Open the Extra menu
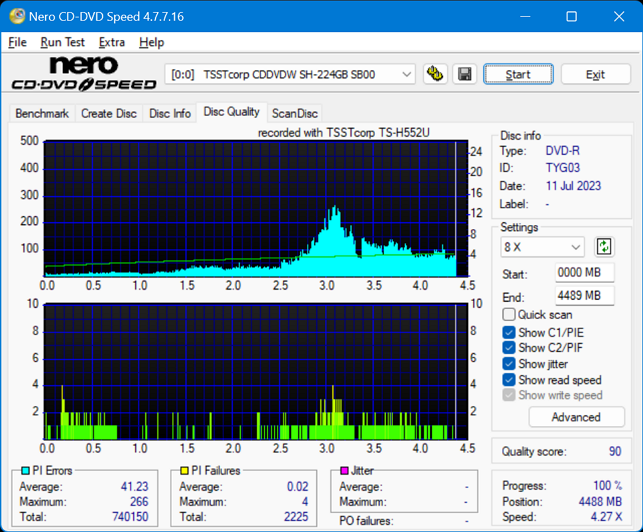The height and width of the screenshot is (532, 643). click(112, 42)
